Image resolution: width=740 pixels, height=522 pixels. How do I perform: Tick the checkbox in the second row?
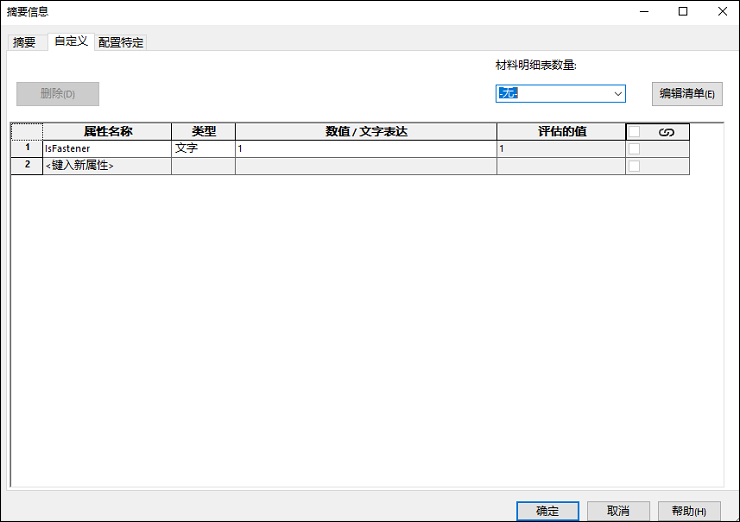point(634,166)
